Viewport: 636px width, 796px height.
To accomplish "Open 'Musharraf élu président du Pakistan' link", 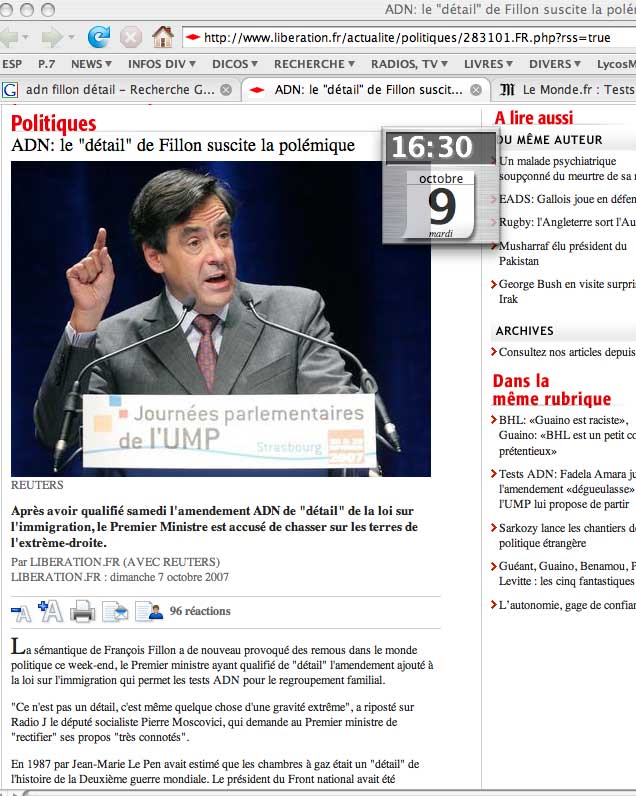I will point(562,253).
